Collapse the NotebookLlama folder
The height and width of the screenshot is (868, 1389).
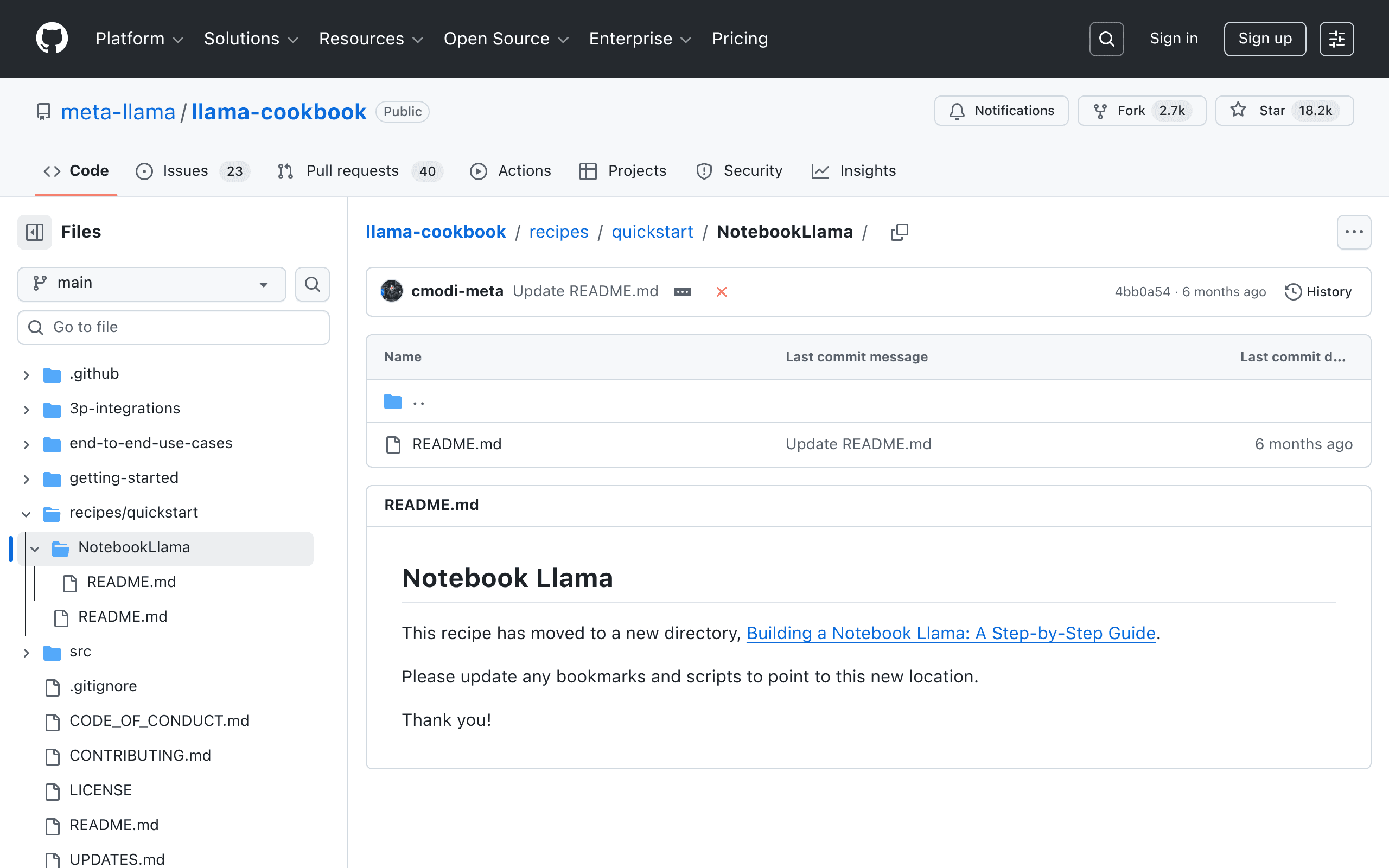tap(35, 548)
